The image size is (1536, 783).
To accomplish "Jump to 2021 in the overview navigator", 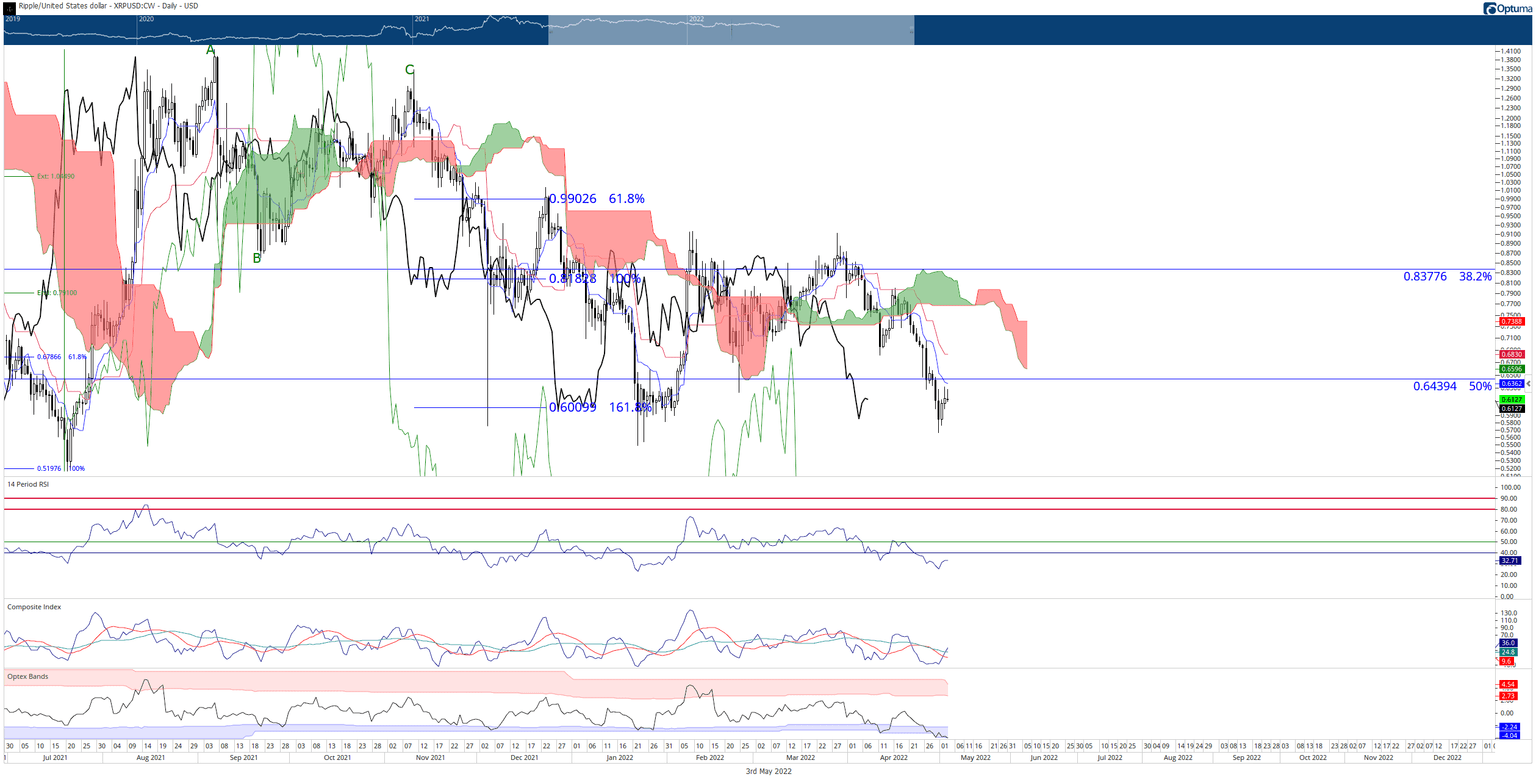I will (422, 19).
